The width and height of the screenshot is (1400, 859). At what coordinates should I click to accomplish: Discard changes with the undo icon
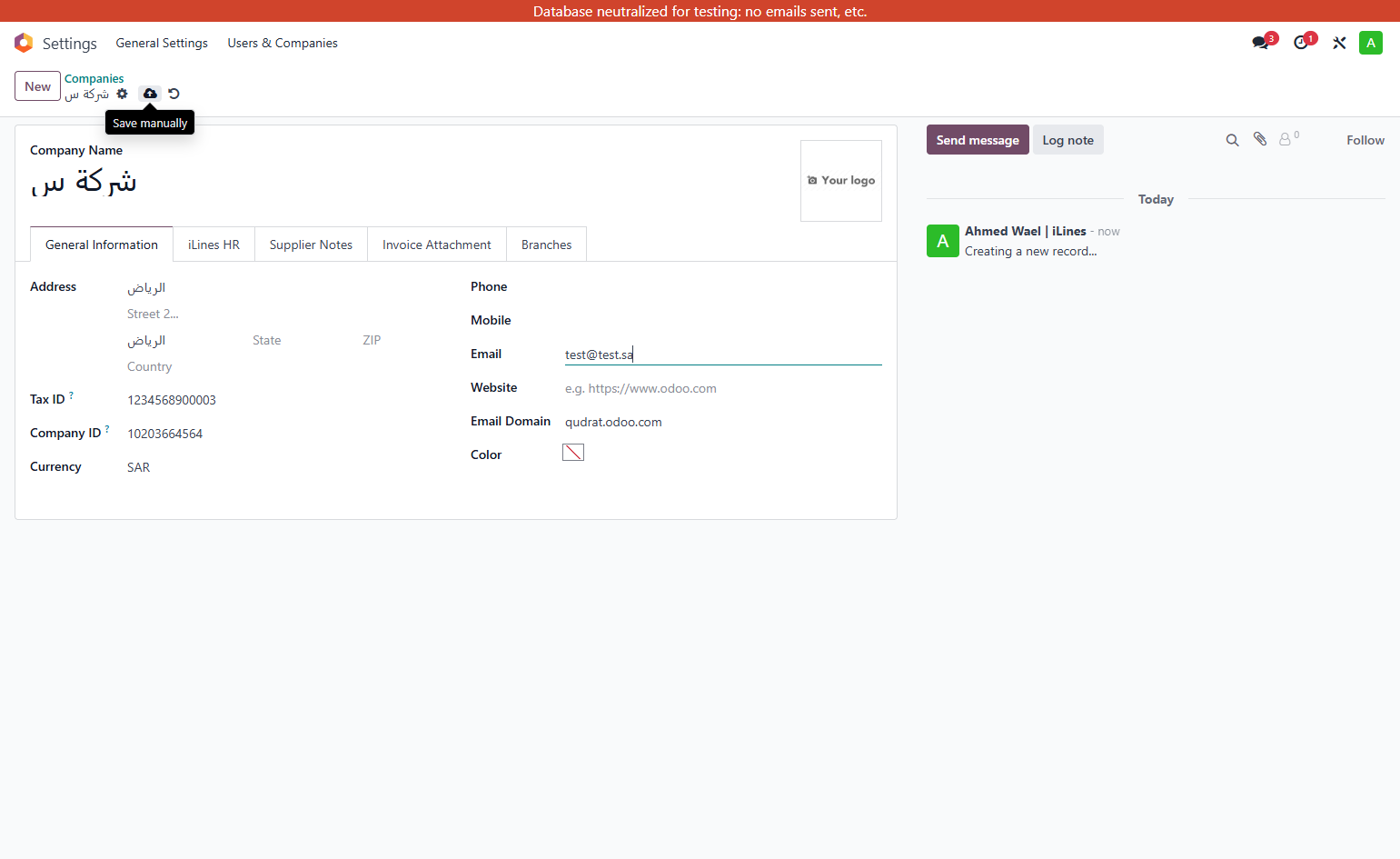point(174,94)
